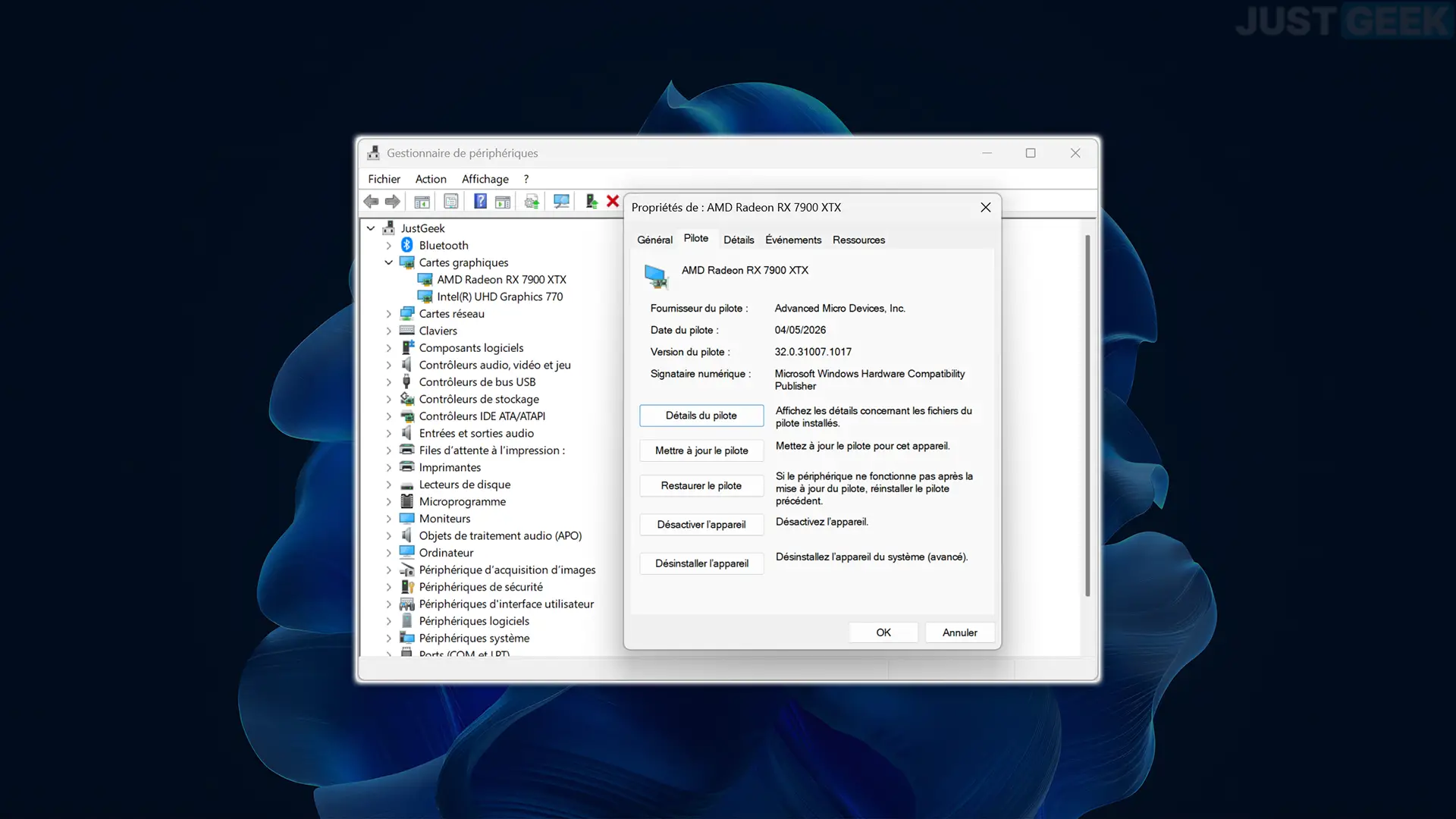Click the red X uninstall device icon

click(613, 202)
